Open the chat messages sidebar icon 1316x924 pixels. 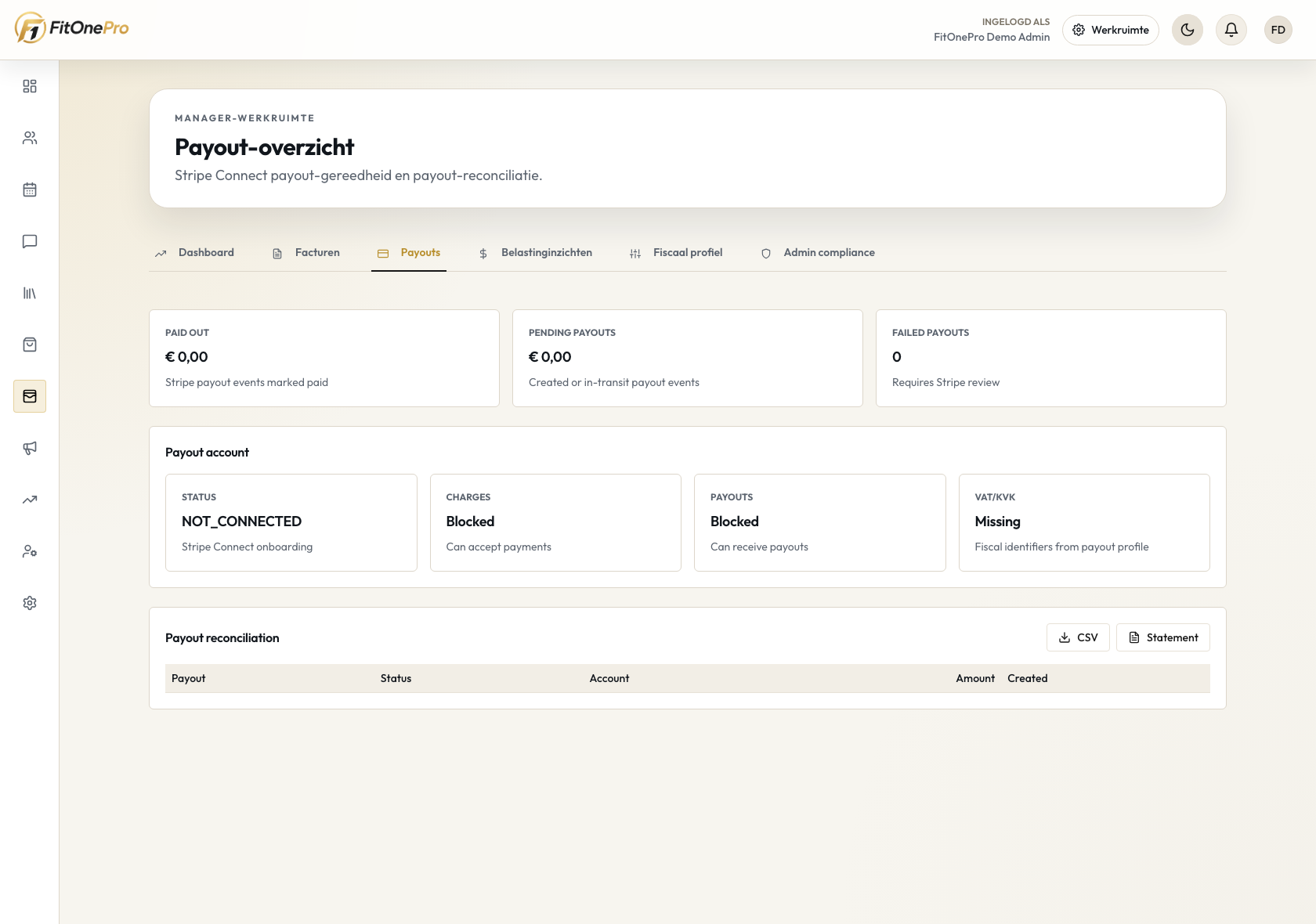point(30,241)
